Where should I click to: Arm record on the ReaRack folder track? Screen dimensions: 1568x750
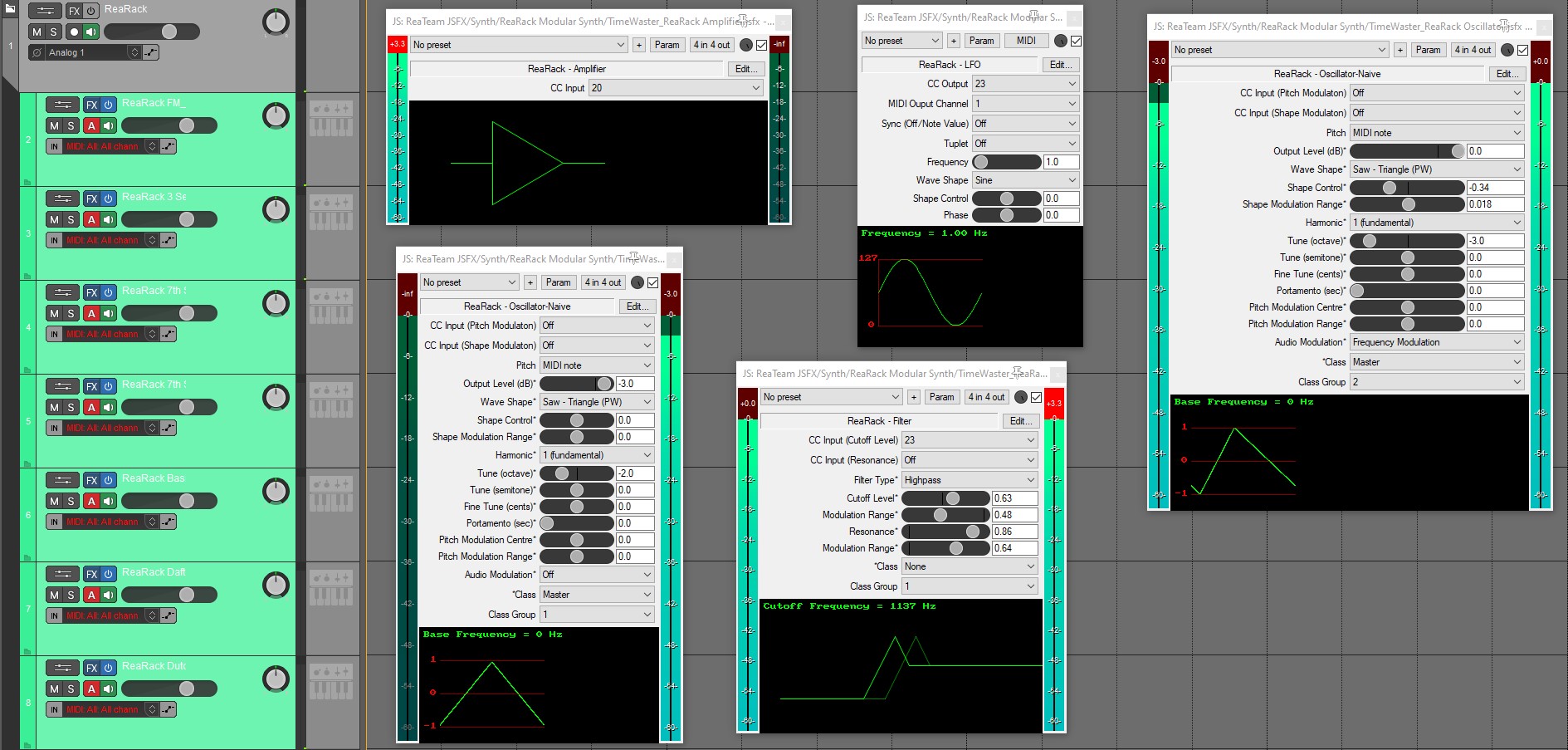[74, 32]
